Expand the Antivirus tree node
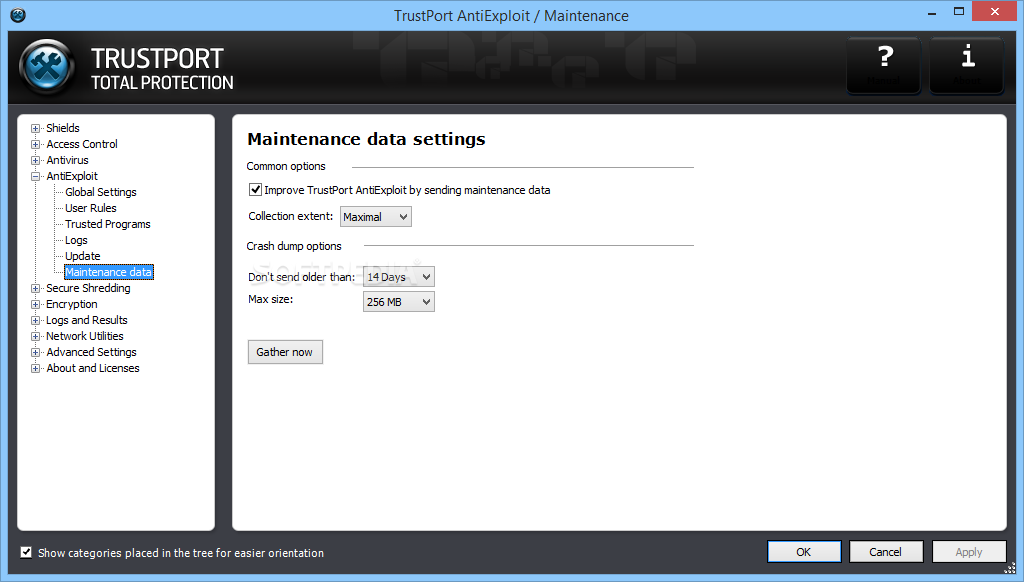Image resolution: width=1024 pixels, height=582 pixels. tap(35, 161)
